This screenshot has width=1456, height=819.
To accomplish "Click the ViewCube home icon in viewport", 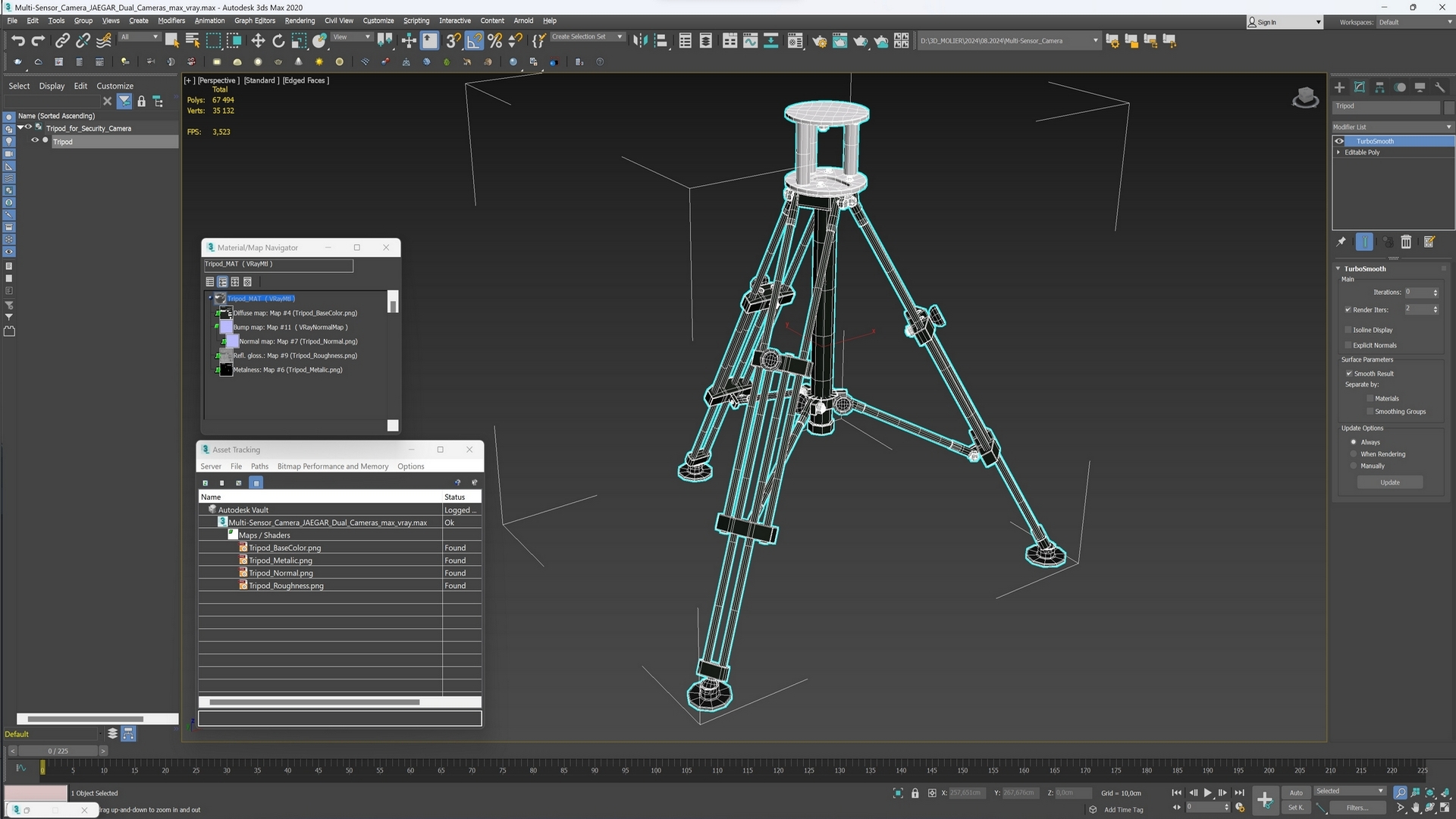I will (x=1305, y=97).
